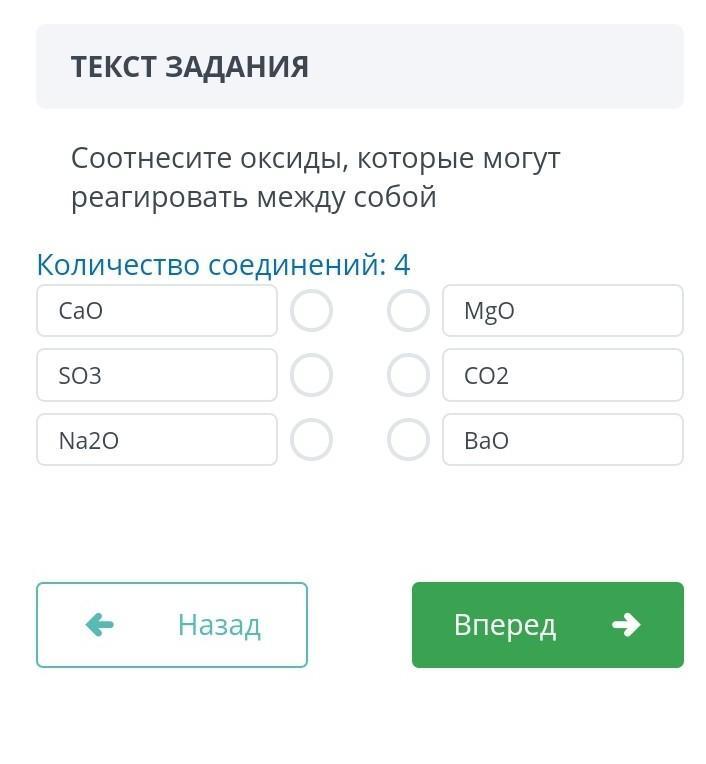Click the MgO oxide box
The image size is (706, 764).
tap(563, 311)
